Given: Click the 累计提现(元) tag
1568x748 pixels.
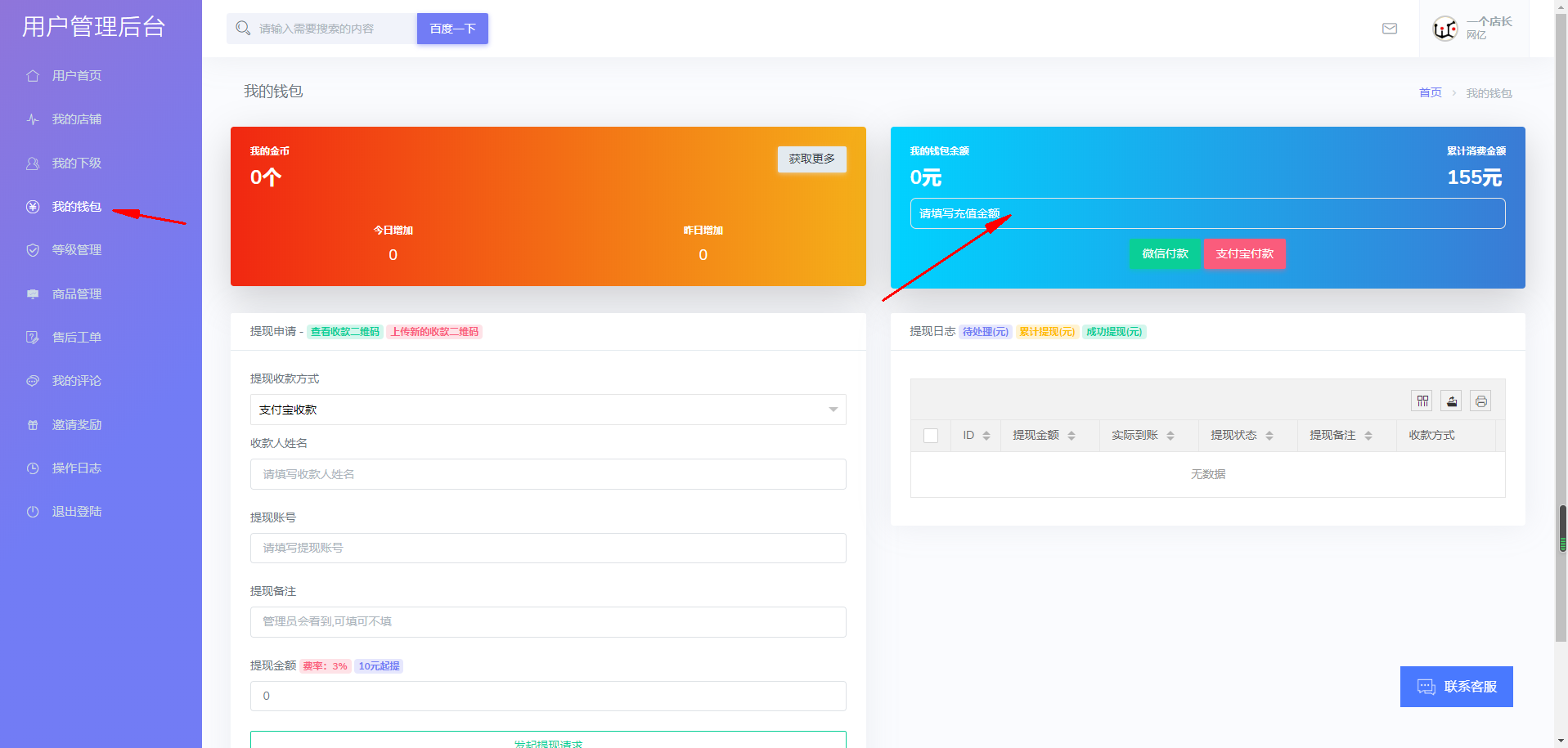Looking at the screenshot, I should (x=1047, y=332).
